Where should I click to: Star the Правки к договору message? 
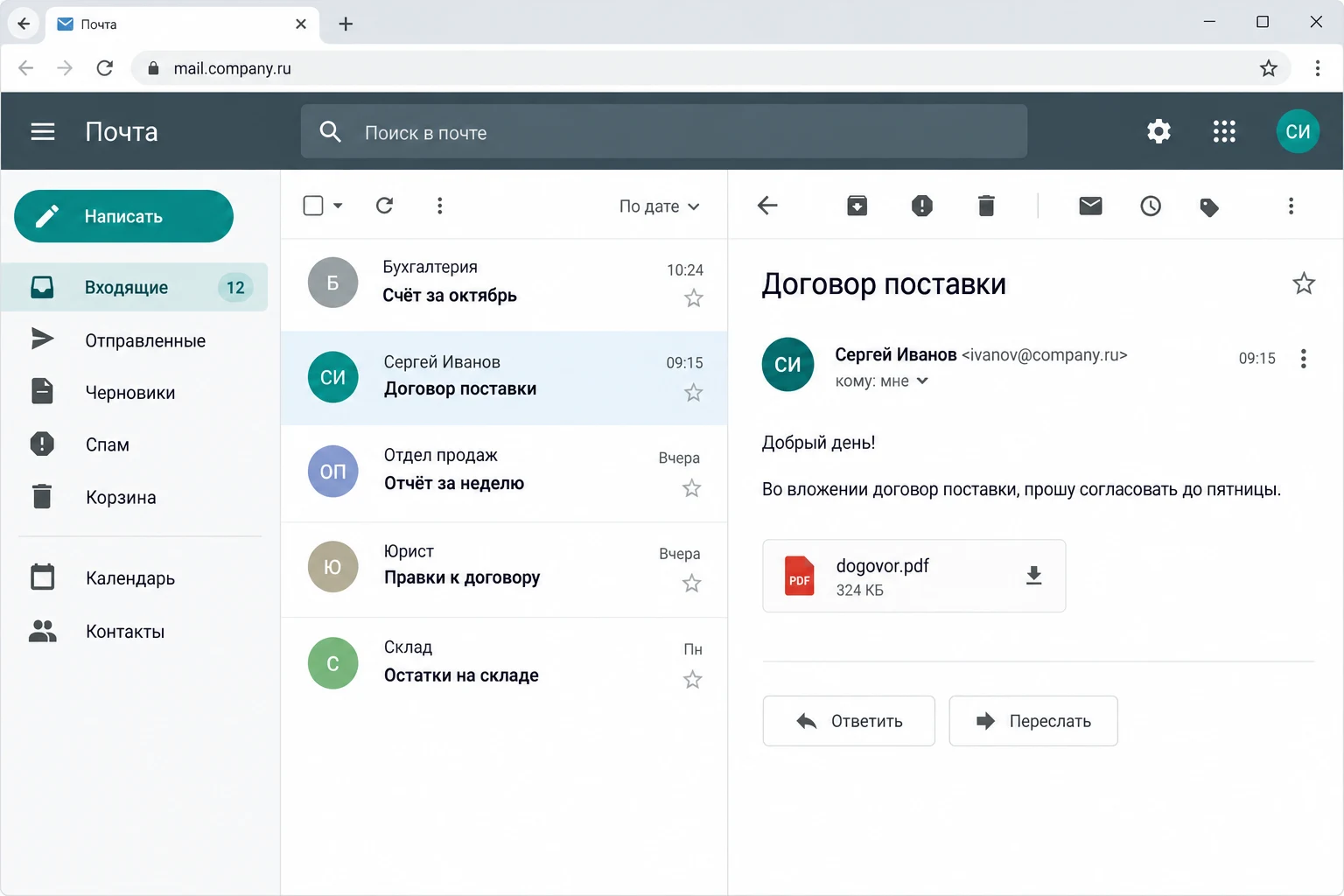[x=692, y=584]
